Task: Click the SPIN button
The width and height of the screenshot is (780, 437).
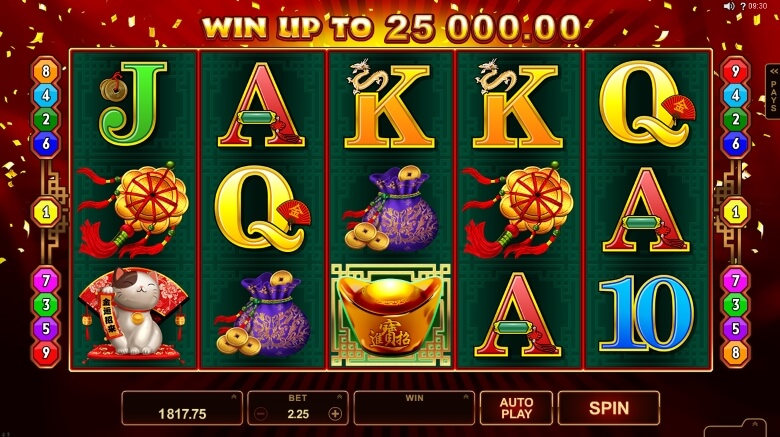Action: click(x=609, y=408)
